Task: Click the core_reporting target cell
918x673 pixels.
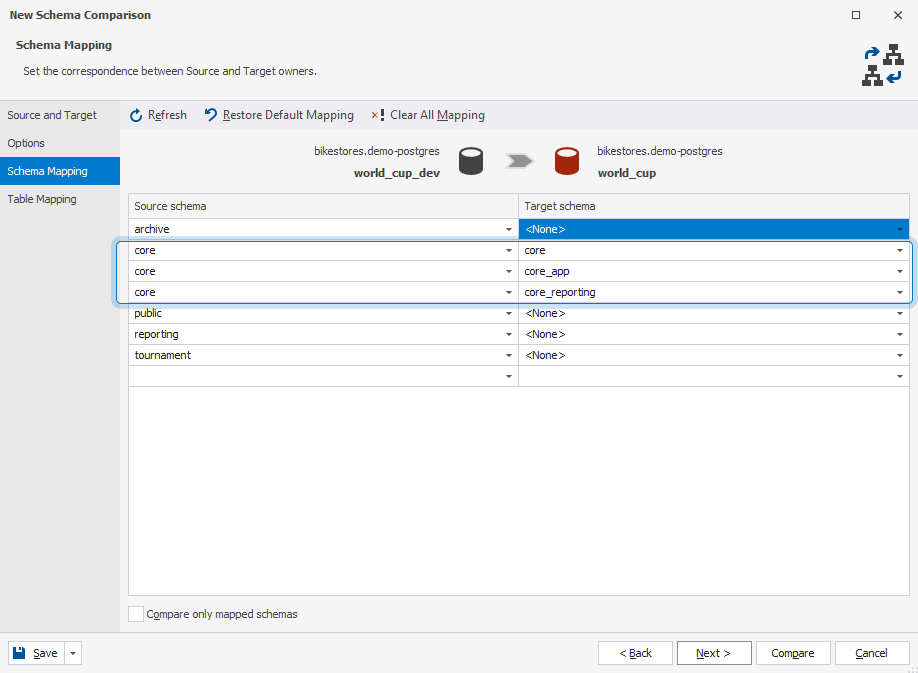Action: [714, 293]
